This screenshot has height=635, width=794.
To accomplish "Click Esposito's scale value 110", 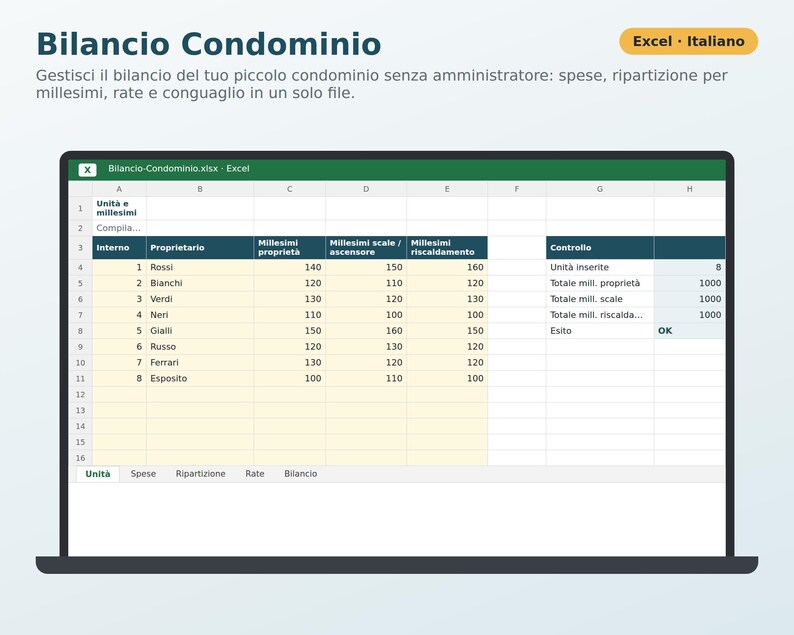I will click(366, 378).
